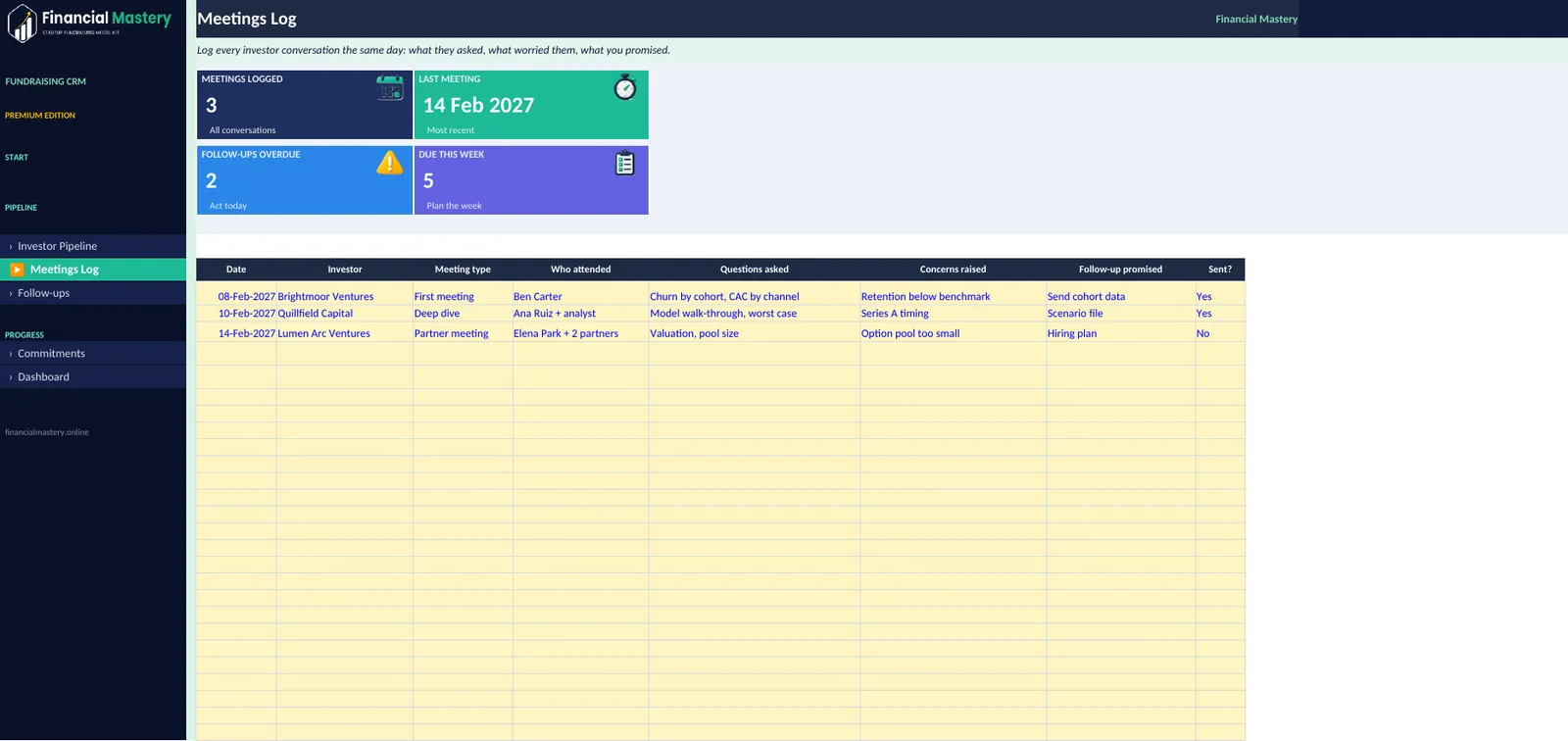Expand the Investor Pipeline chevron
1568x741 pixels.
tap(11, 247)
